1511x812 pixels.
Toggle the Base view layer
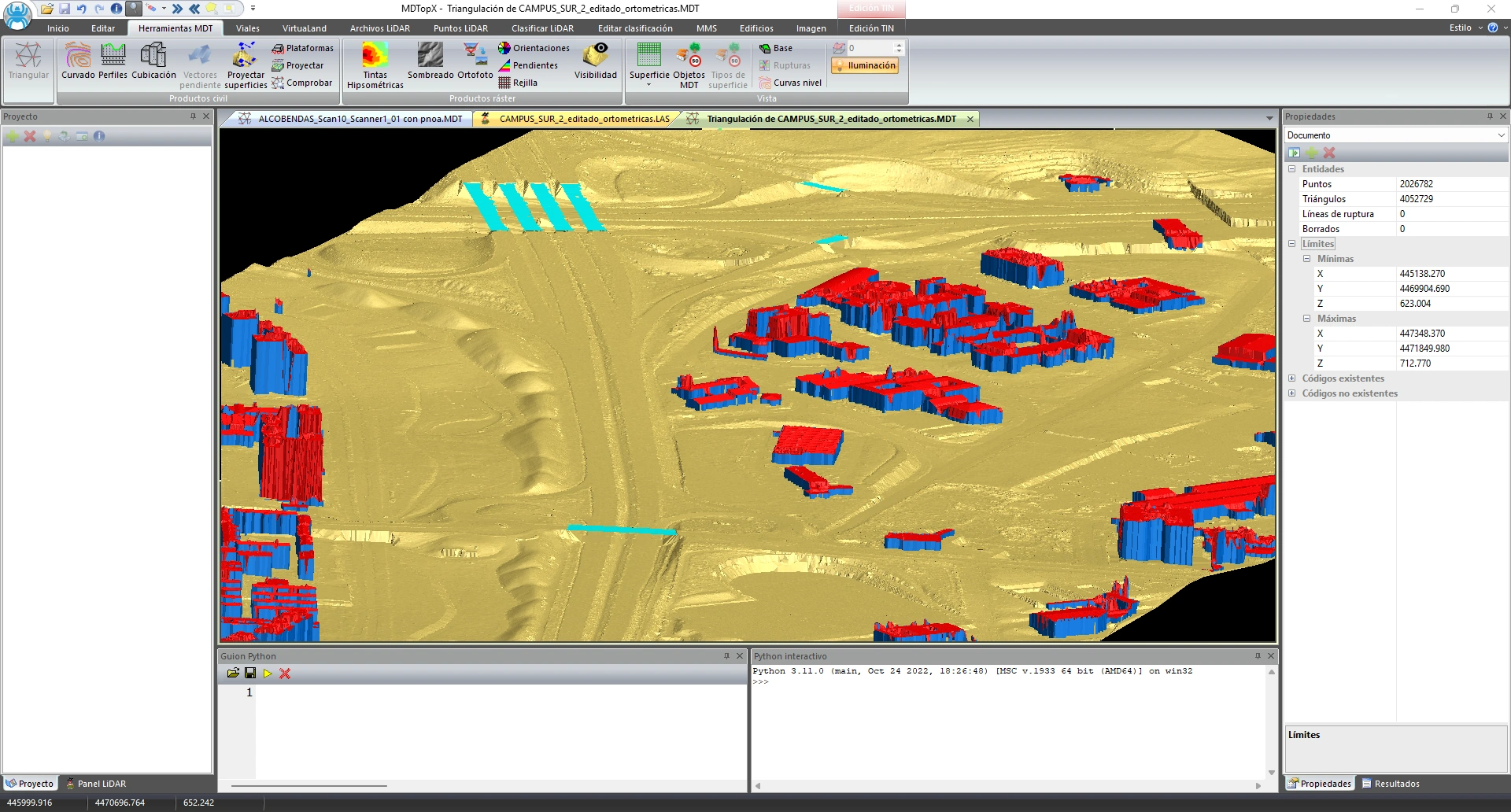coord(775,48)
